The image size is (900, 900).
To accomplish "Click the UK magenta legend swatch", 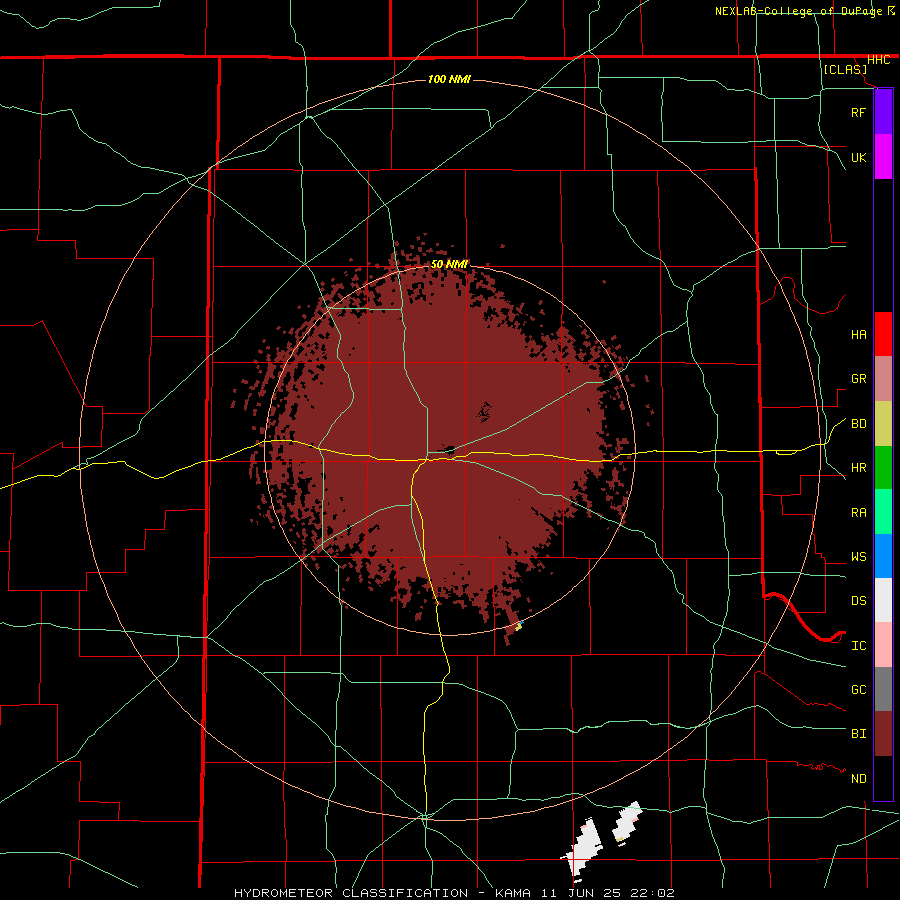I will click(x=883, y=157).
